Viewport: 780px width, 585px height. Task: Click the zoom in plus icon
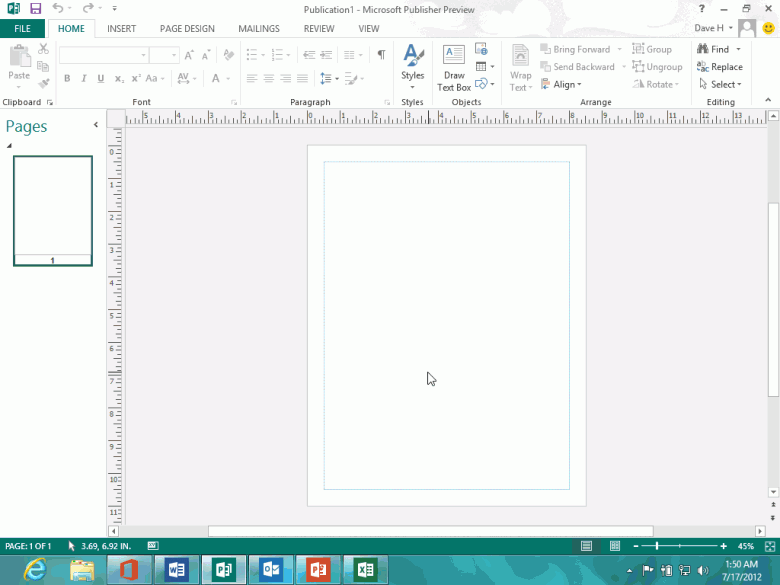pos(723,546)
